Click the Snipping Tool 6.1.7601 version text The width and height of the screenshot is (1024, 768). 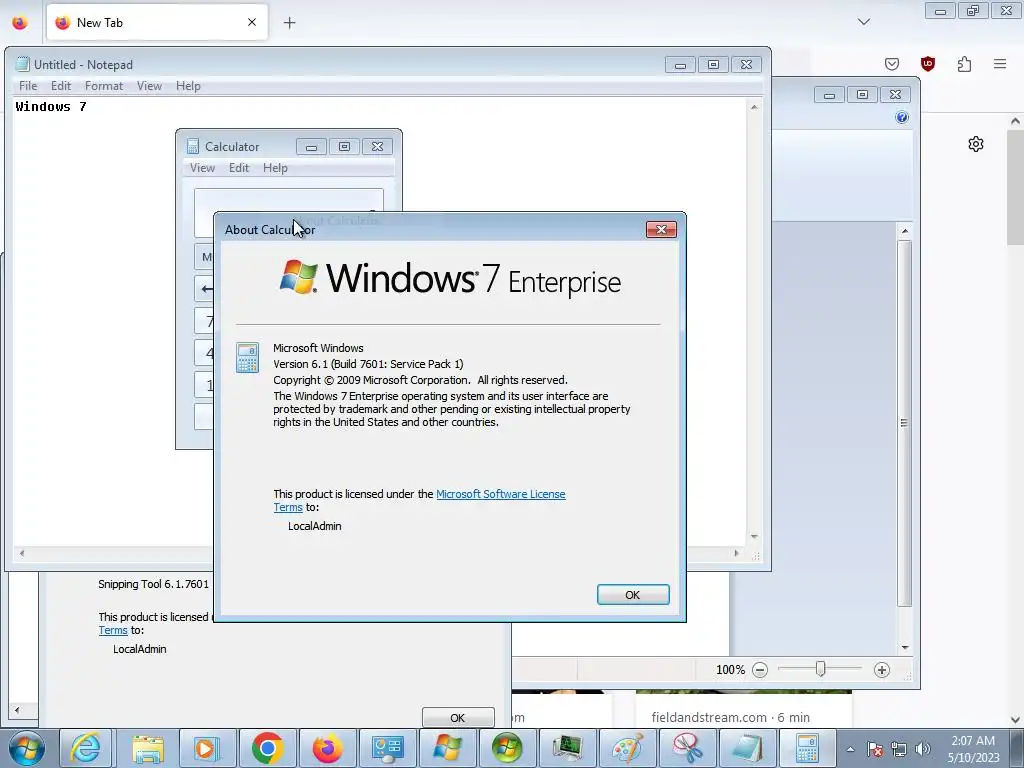point(153,584)
